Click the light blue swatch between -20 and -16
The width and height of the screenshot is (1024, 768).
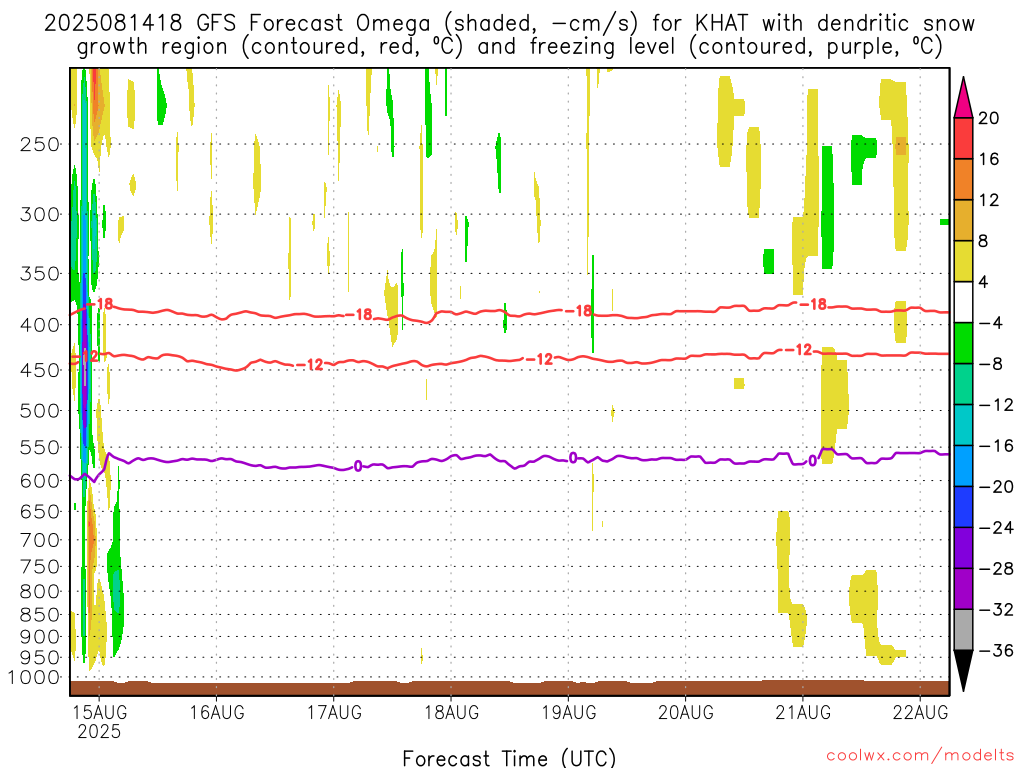pos(963,466)
